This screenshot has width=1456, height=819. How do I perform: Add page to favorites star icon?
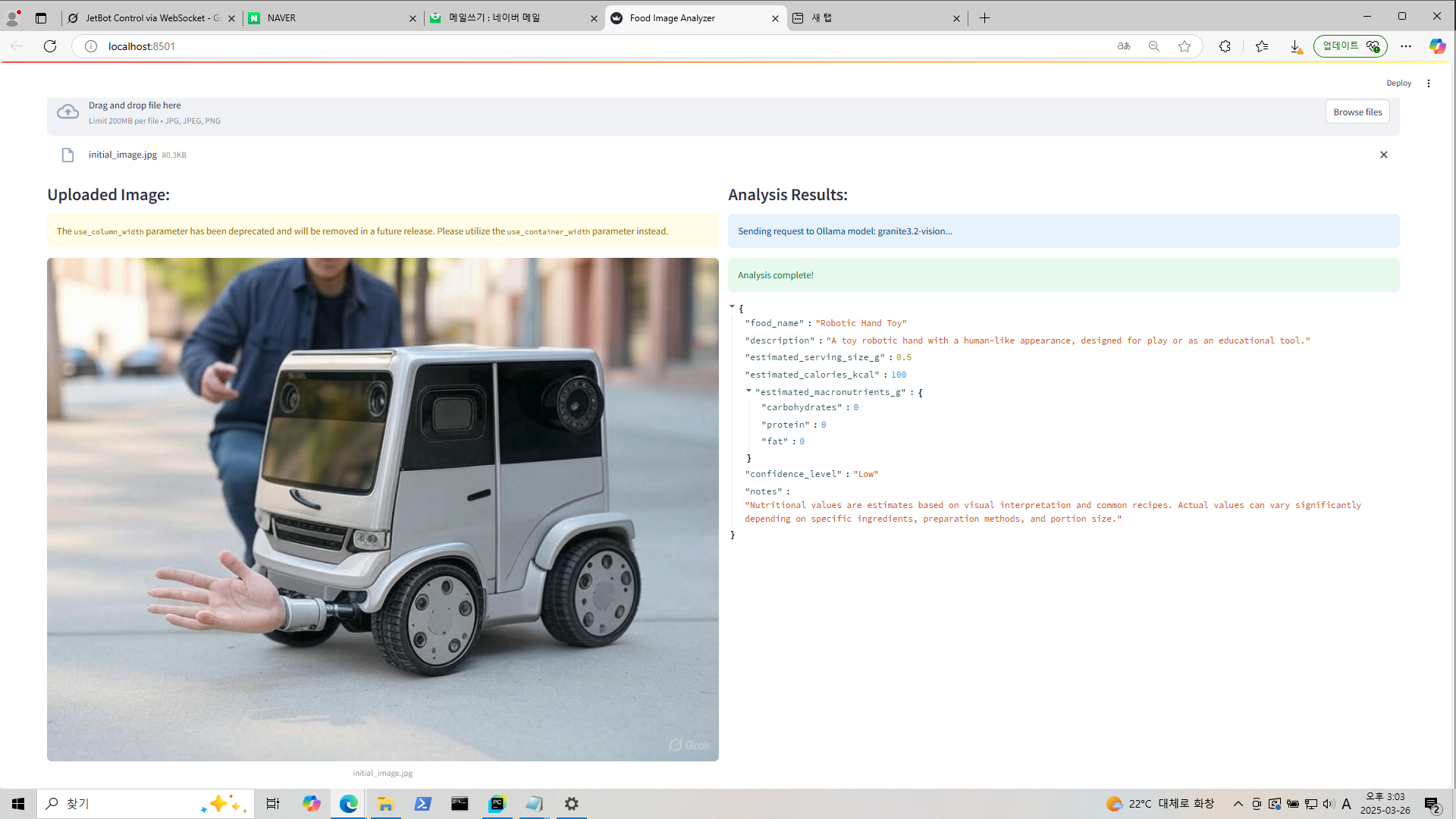1184,46
